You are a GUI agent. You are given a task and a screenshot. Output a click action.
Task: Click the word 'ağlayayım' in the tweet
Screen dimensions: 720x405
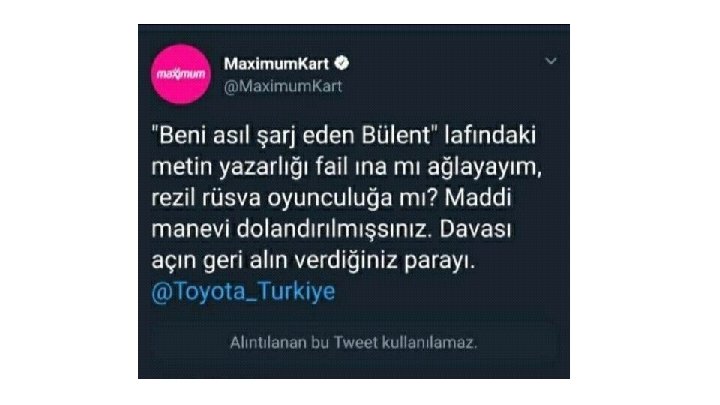484,168
